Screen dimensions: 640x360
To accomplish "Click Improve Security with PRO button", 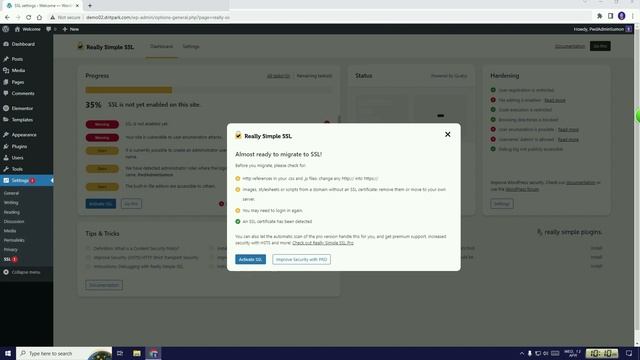I will click(301, 259).
